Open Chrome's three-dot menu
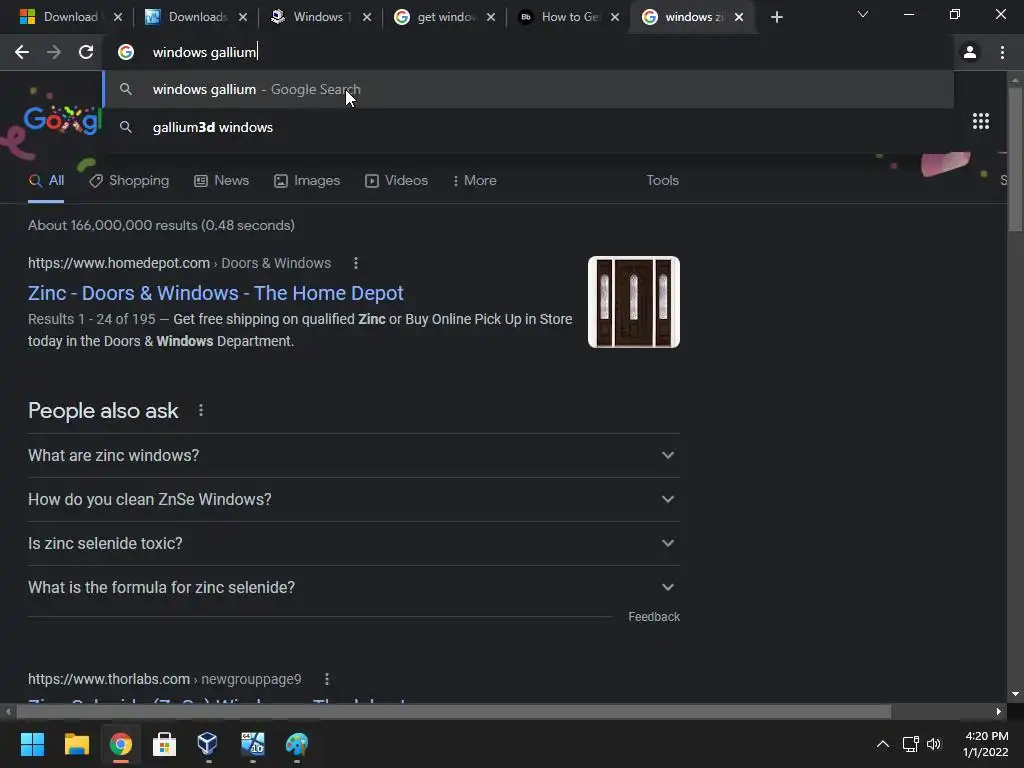Viewport: 1024px width, 768px height. tap(1002, 52)
